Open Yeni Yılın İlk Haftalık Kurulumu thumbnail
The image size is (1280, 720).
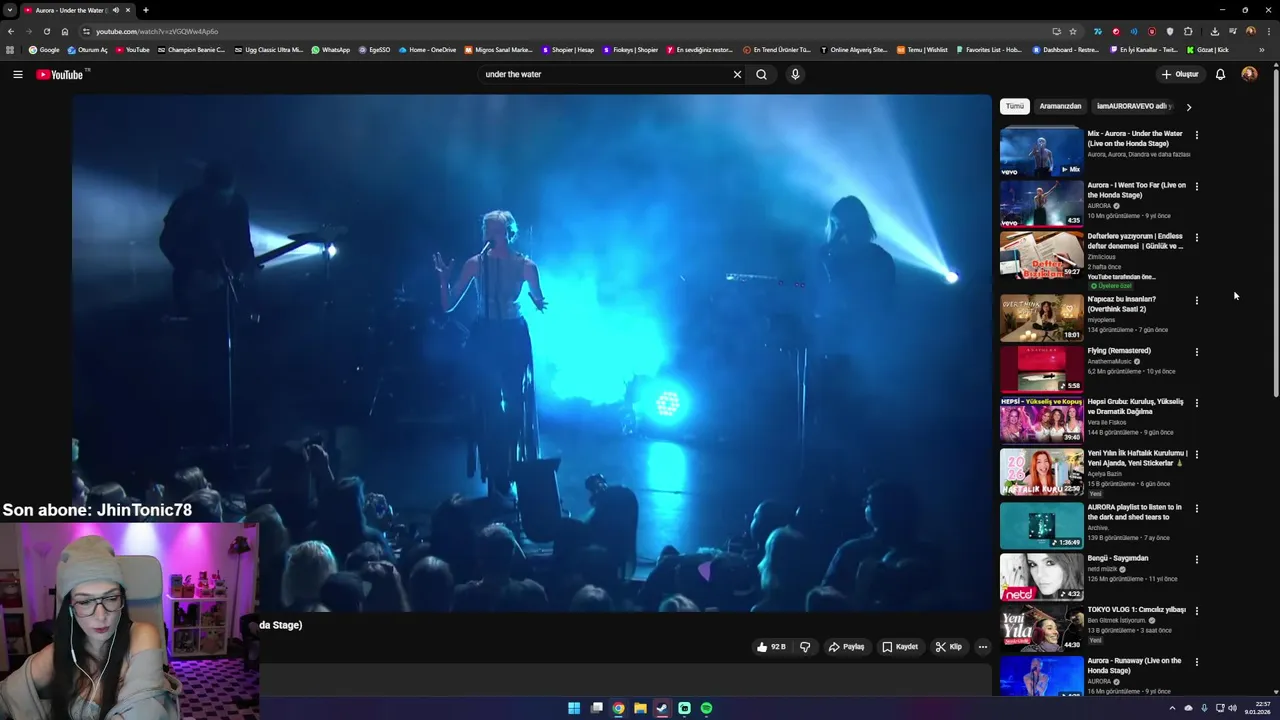[x=1041, y=472]
